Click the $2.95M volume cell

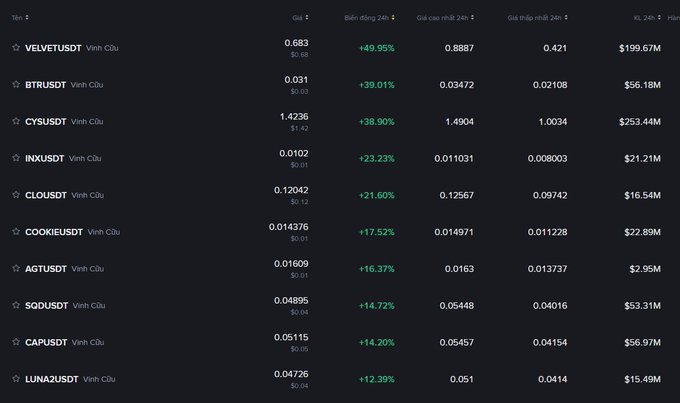tap(645, 269)
